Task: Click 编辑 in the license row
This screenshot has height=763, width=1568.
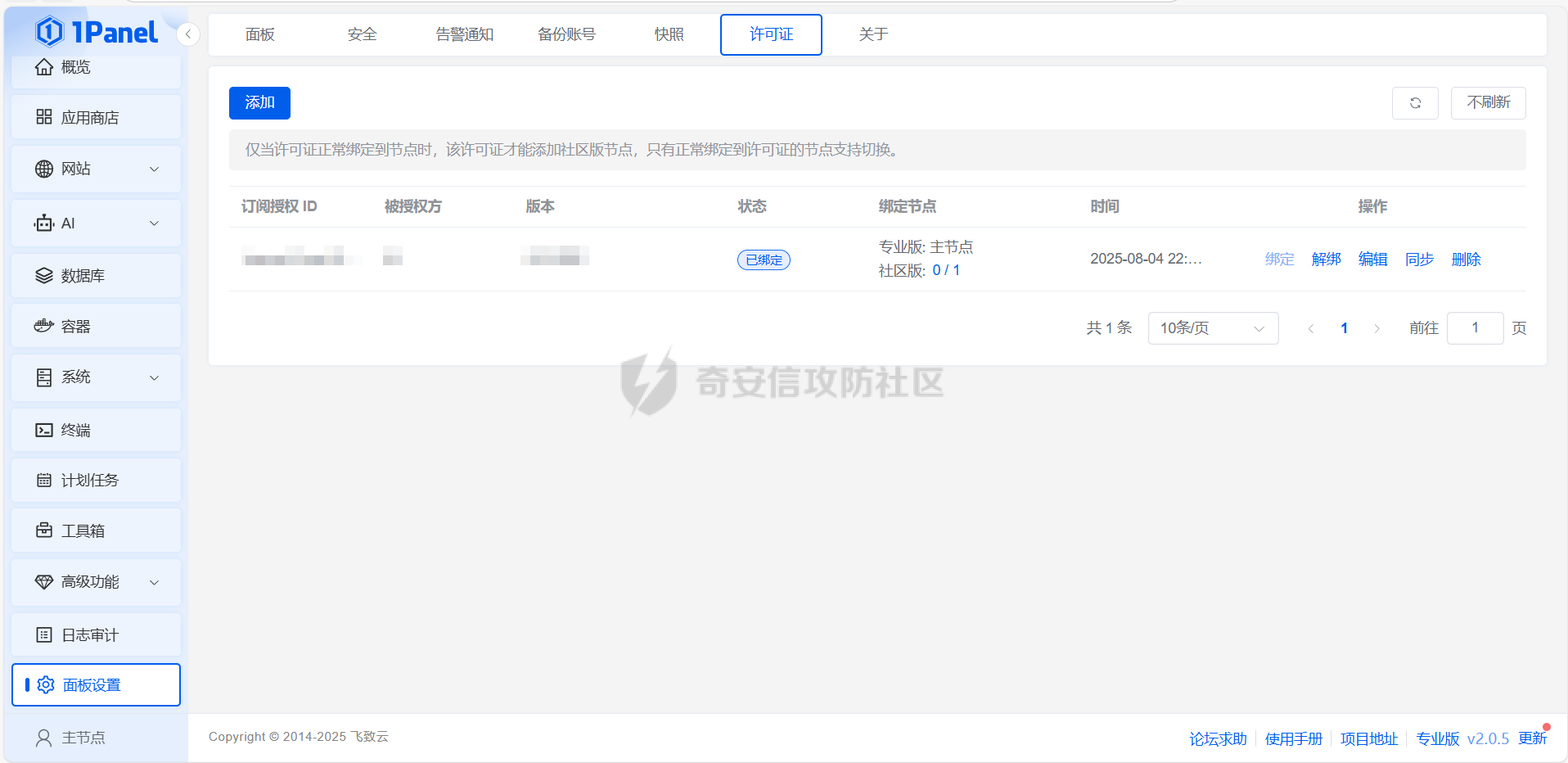Action: 1372,260
